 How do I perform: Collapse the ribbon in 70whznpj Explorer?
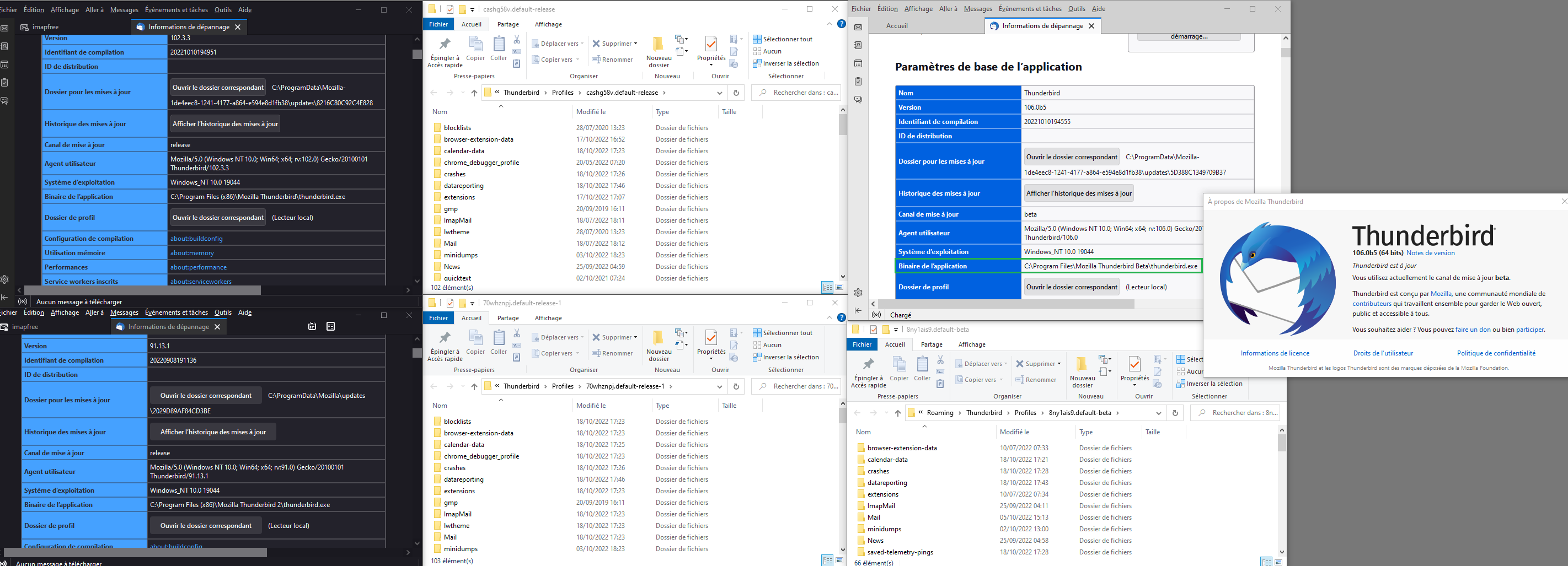829,317
